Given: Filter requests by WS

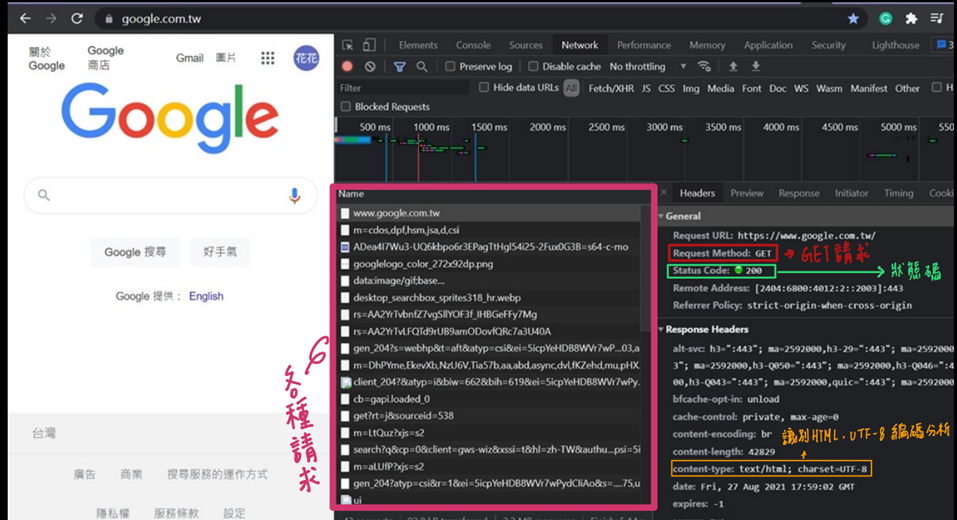Looking at the screenshot, I should coord(801,88).
